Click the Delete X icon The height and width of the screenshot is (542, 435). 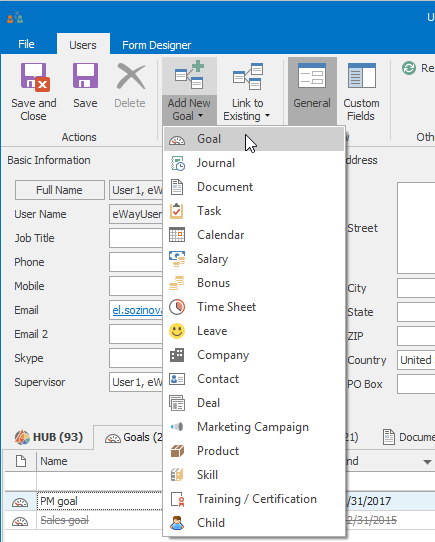pos(130,76)
